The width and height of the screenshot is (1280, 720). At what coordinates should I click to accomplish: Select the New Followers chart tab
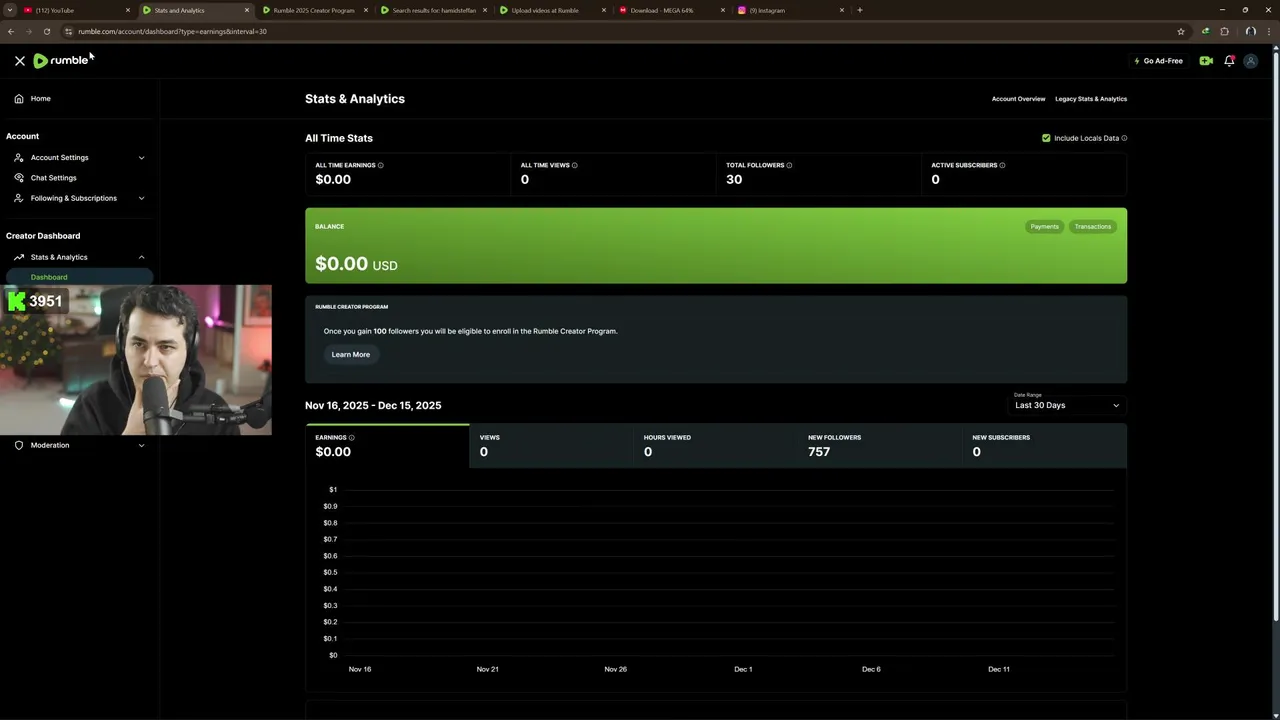(880, 446)
